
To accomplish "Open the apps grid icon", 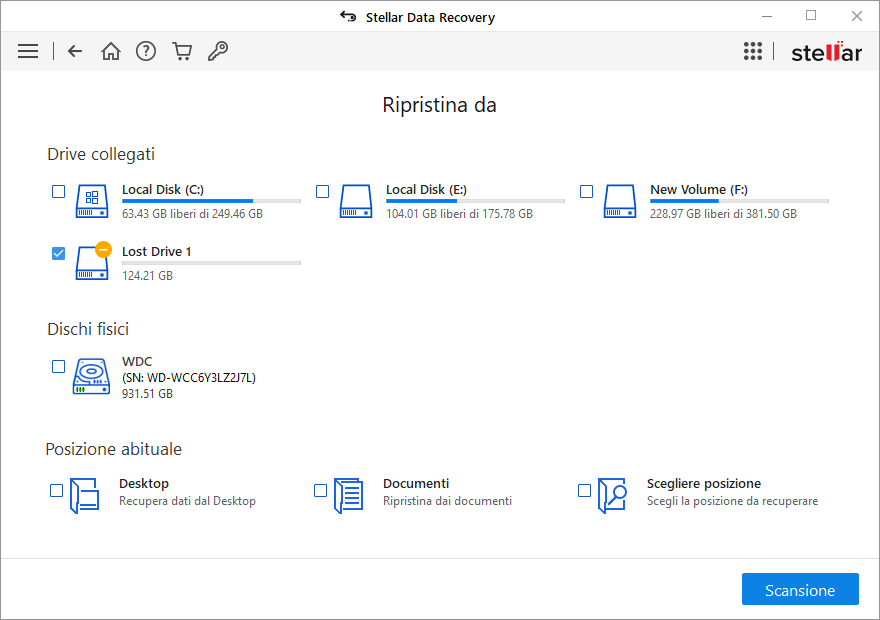I will (x=753, y=51).
